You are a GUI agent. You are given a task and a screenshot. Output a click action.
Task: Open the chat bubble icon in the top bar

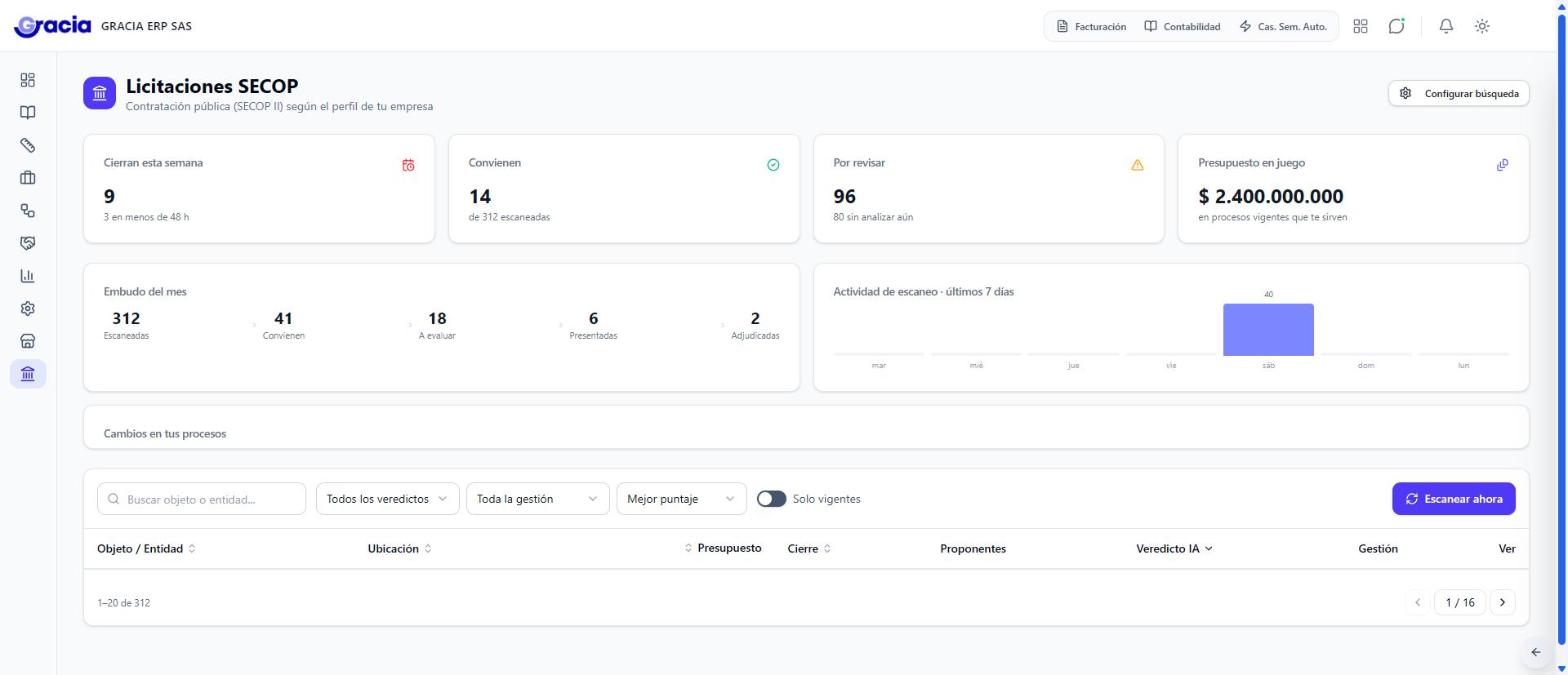pos(1396,27)
